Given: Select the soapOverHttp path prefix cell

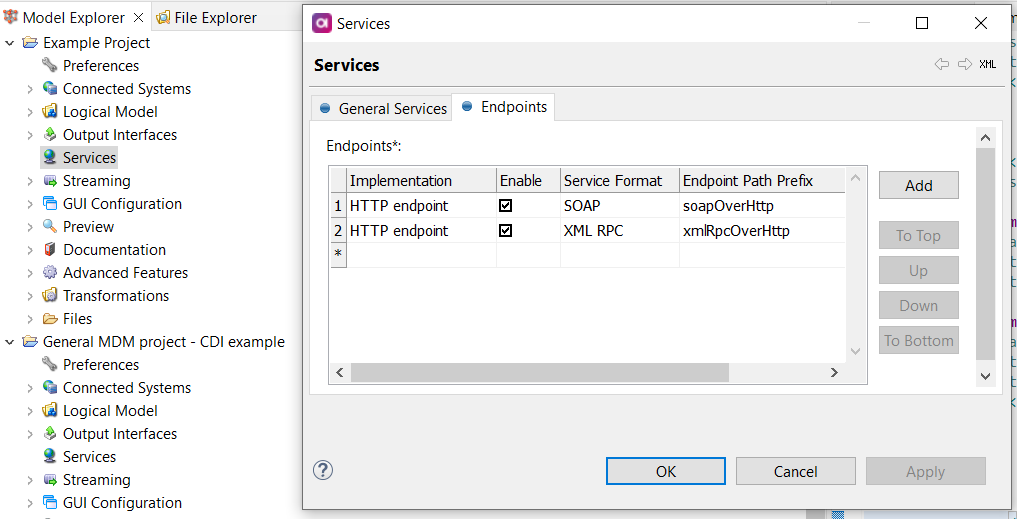Looking at the screenshot, I should 728,206.
